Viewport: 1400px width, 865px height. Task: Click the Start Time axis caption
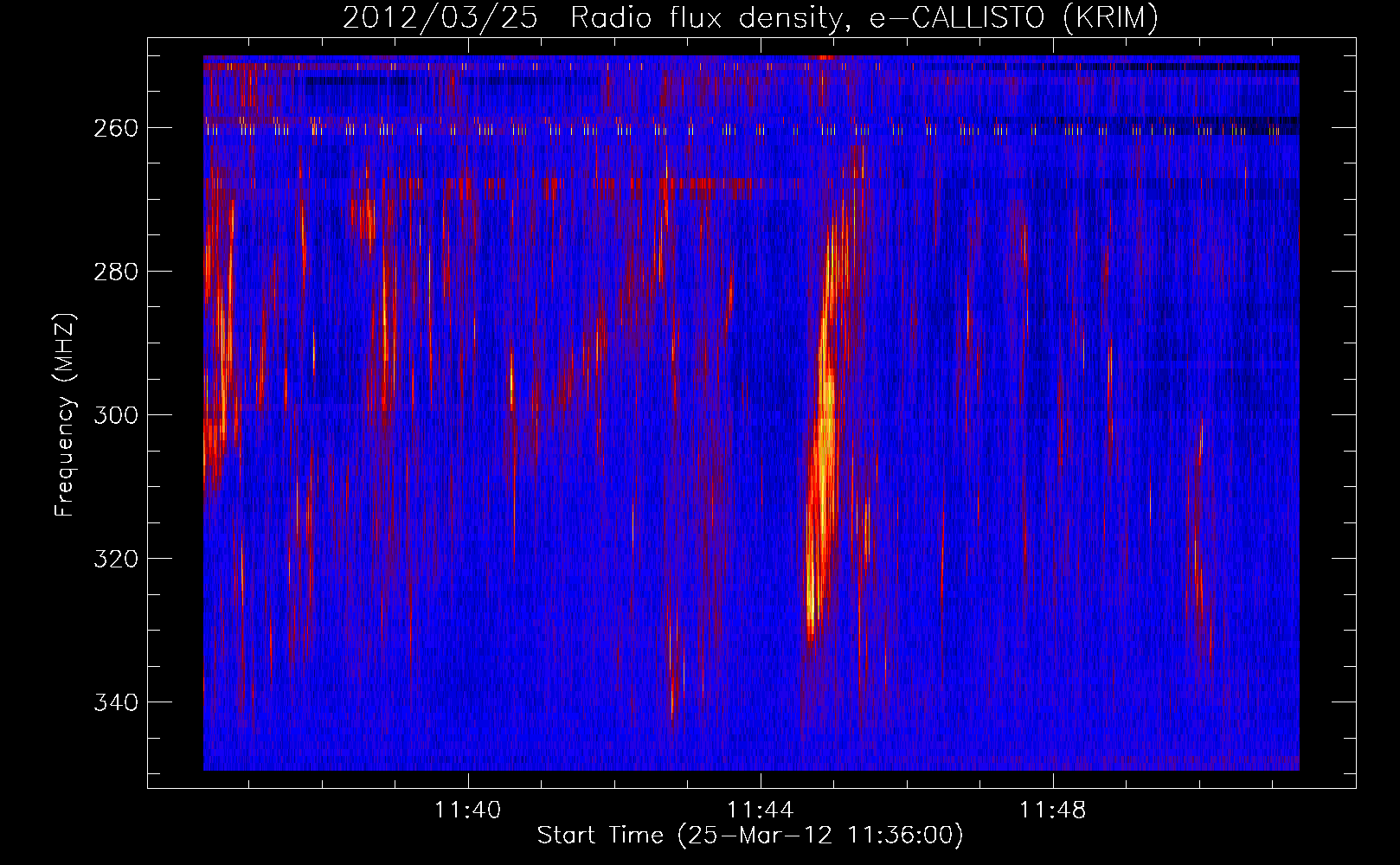pos(750,836)
